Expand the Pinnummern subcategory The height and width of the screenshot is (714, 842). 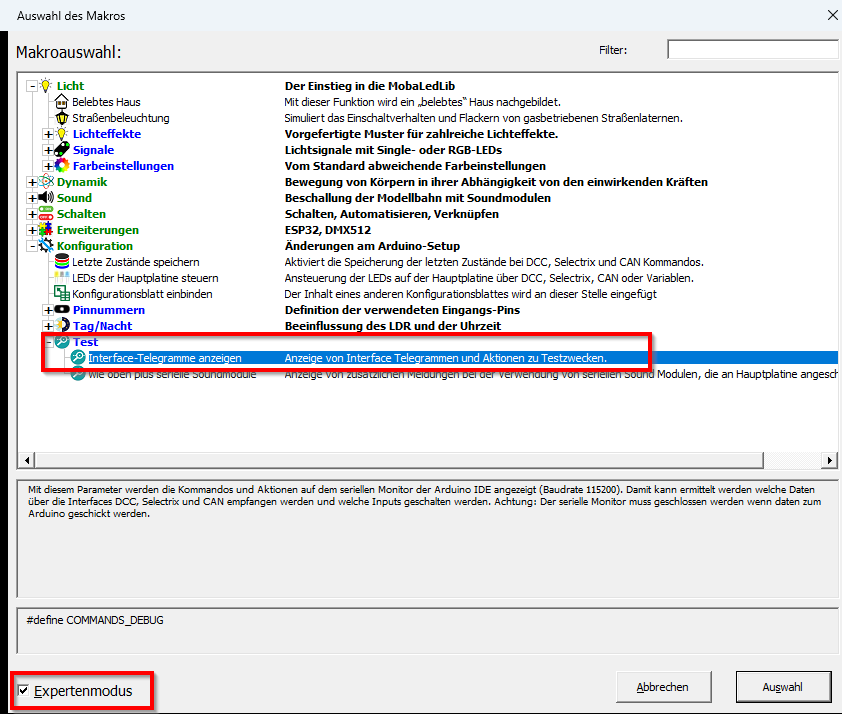pyautogui.click(x=48, y=310)
